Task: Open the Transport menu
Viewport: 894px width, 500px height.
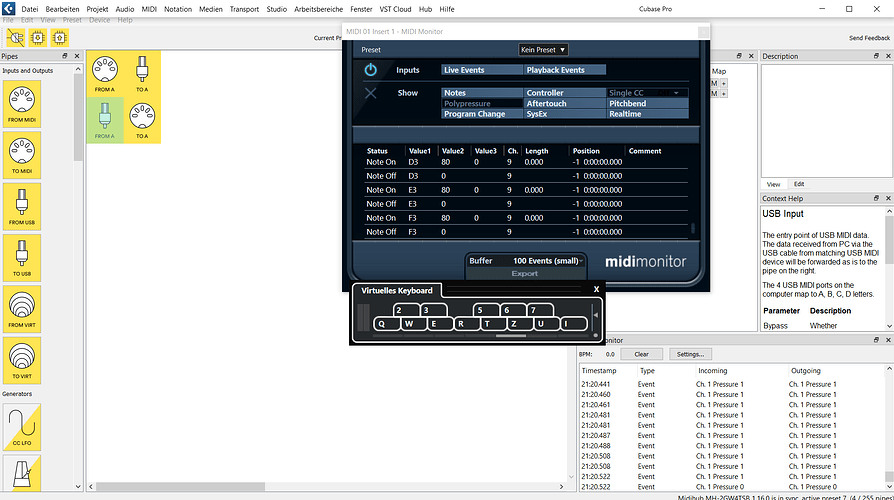Action: coord(244,8)
